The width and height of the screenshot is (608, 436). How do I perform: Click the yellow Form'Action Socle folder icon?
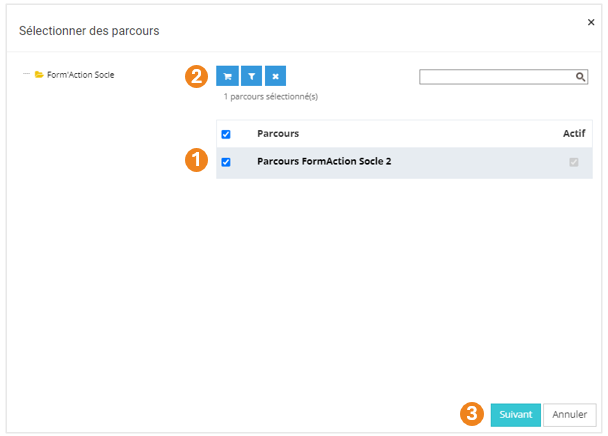tap(39, 75)
